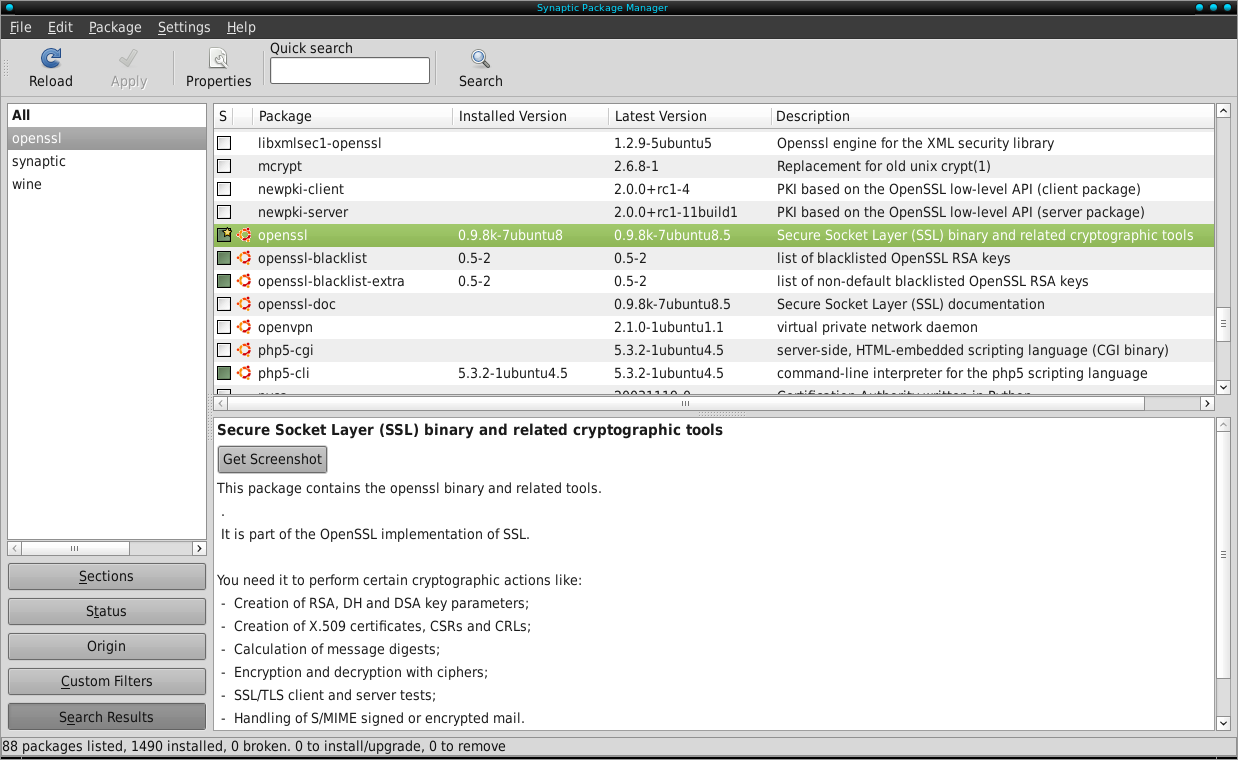Click openssl-doc package name
This screenshot has height=760, width=1238.
pyautogui.click(x=297, y=304)
